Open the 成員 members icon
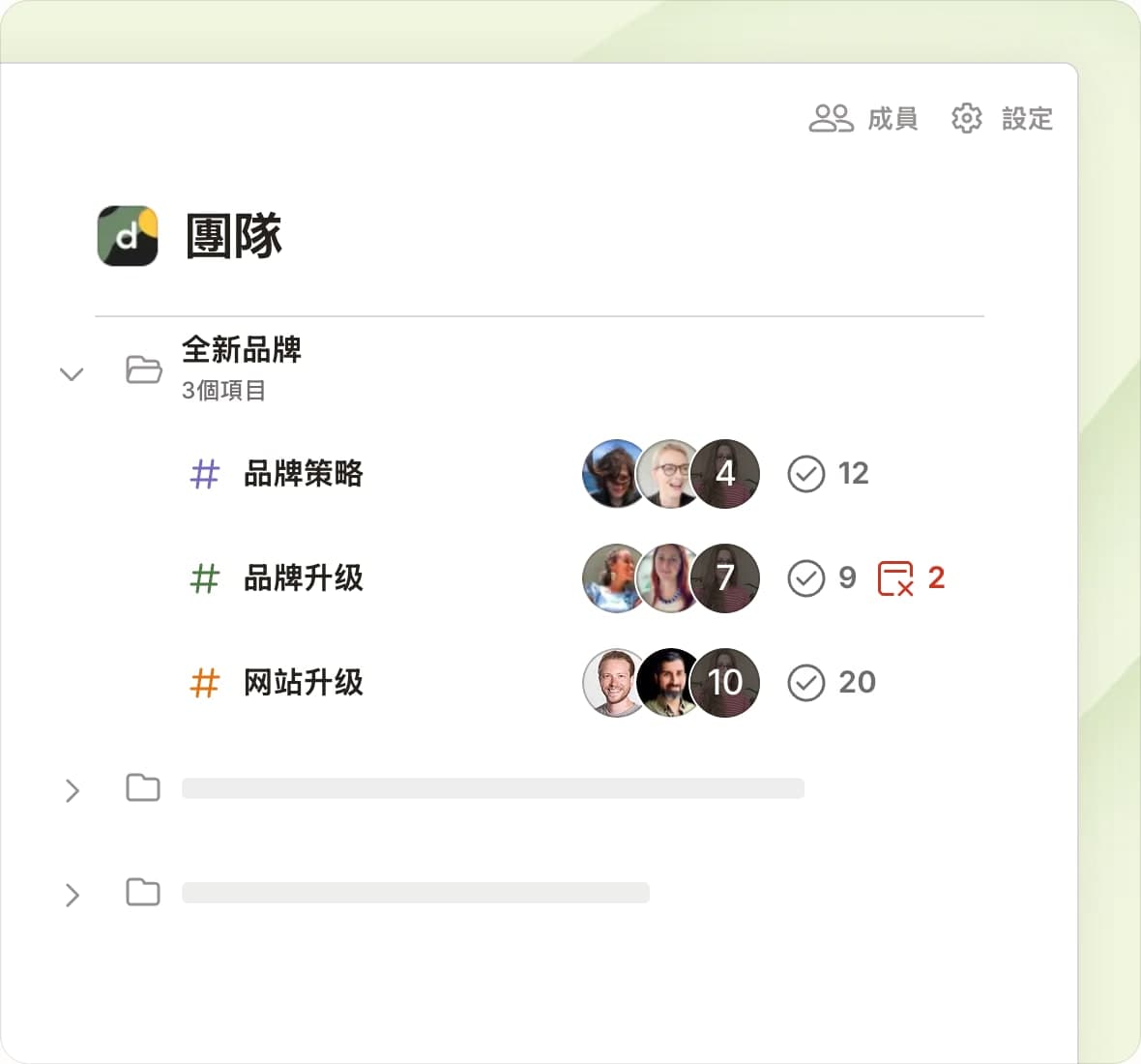This screenshot has height=1064, width=1141. coord(831,118)
